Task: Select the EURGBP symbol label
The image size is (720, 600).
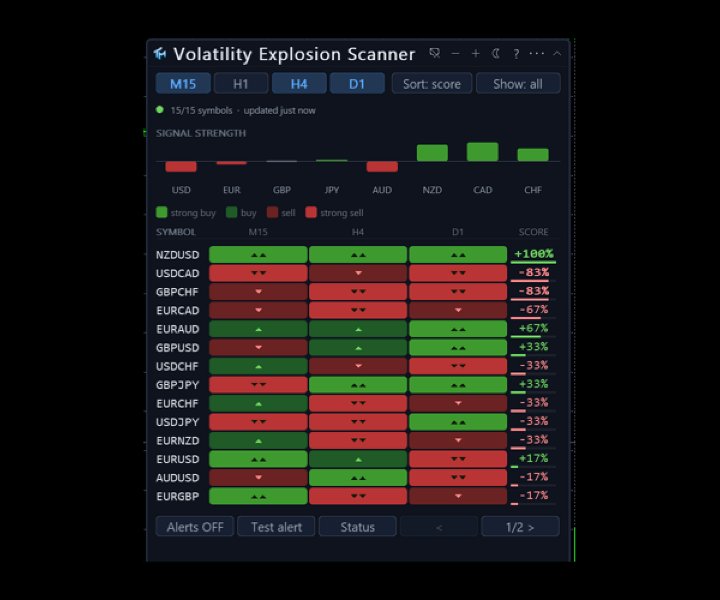Action: (x=178, y=496)
